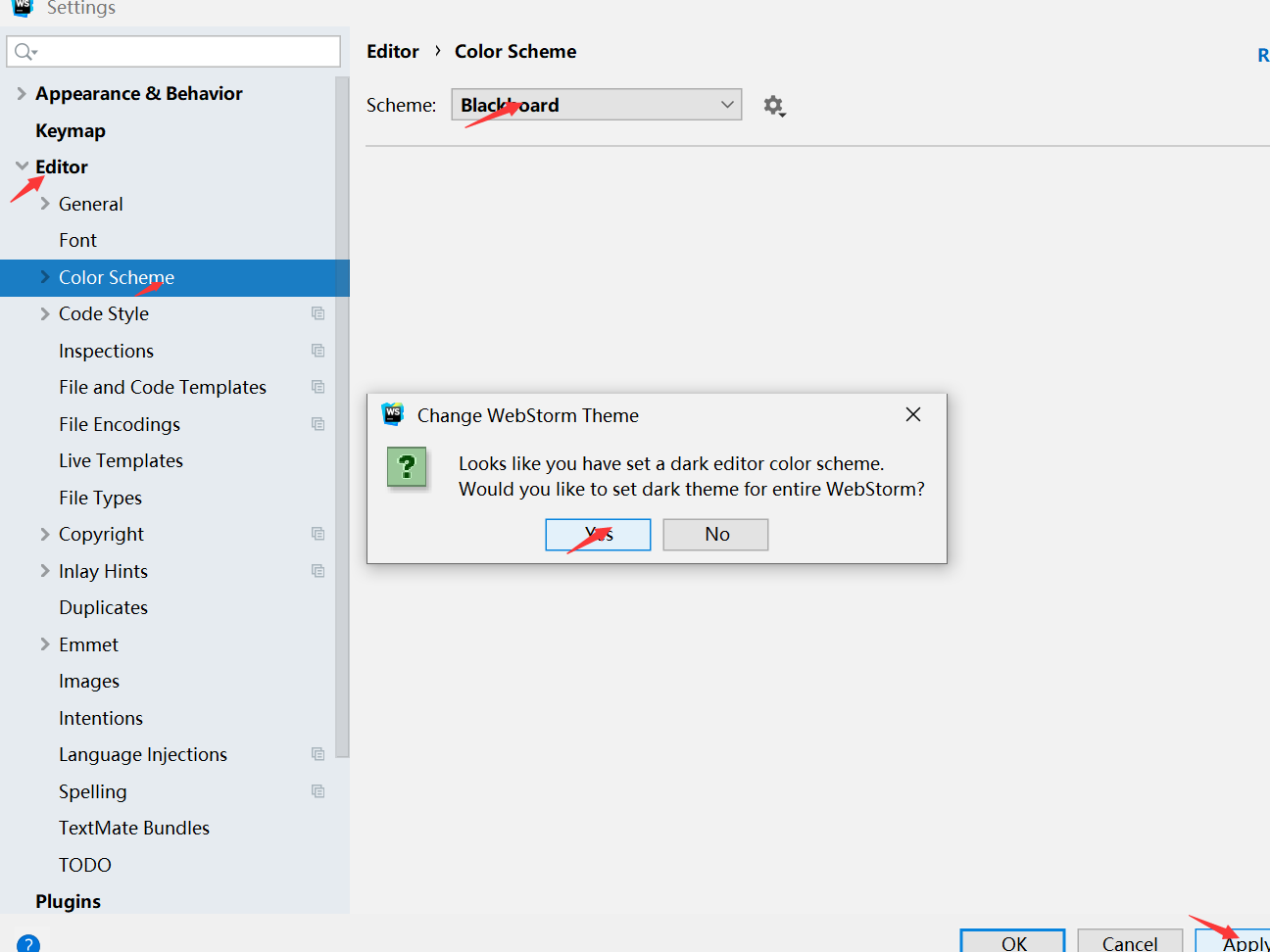1270x952 pixels.
Task: Close the Change WebStorm Theme dialog
Action: click(x=913, y=414)
